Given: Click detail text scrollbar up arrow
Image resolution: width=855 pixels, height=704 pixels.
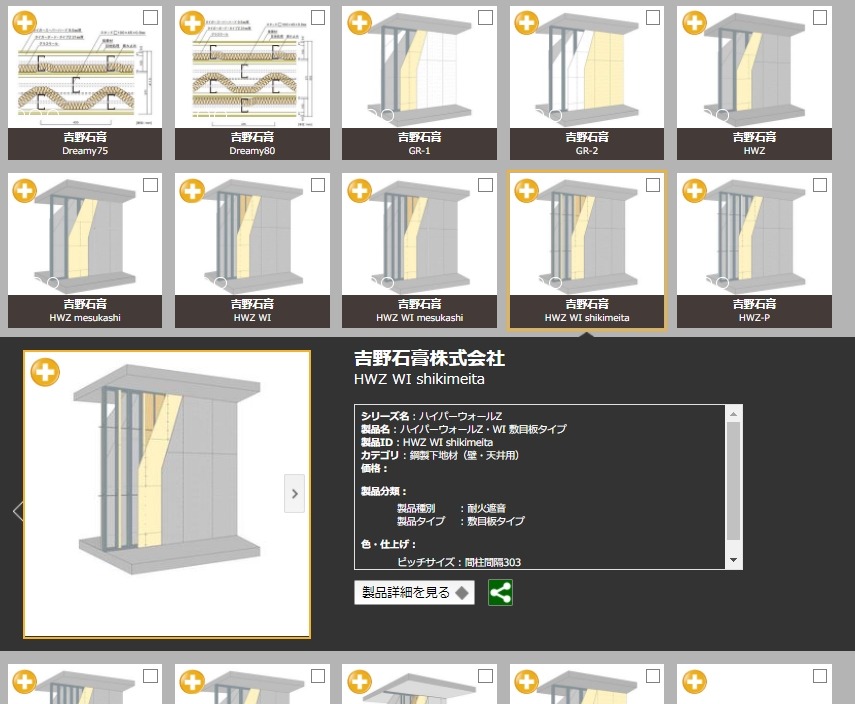Looking at the screenshot, I should click(733, 414).
